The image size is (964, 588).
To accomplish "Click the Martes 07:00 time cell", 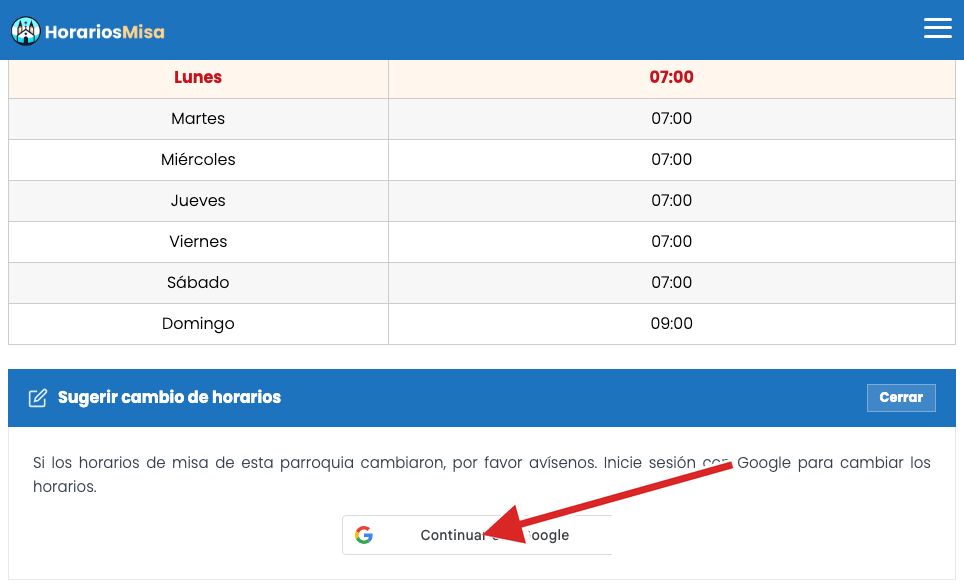I will pos(671,119).
